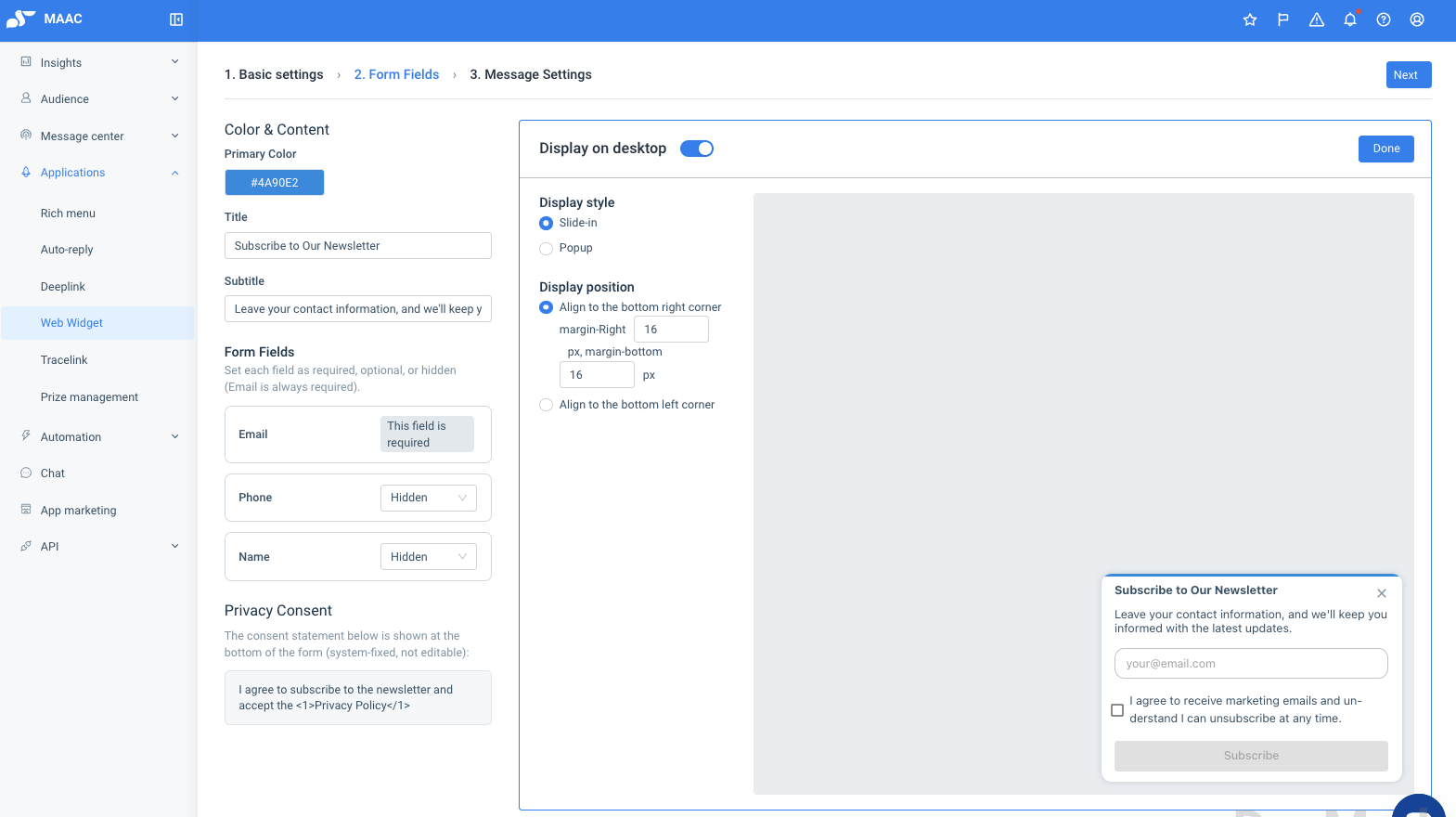Click the Done button
The image size is (1456, 817).
point(1386,149)
